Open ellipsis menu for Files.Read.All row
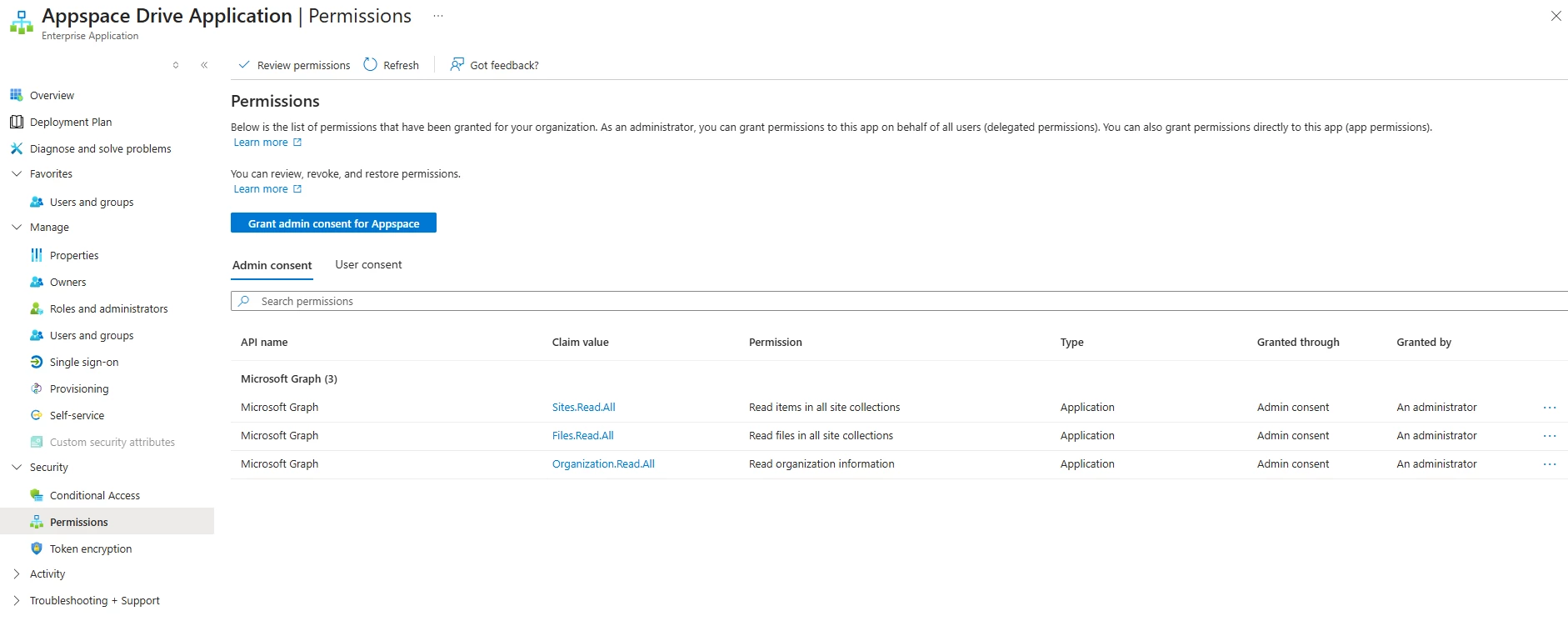 click(x=1550, y=436)
